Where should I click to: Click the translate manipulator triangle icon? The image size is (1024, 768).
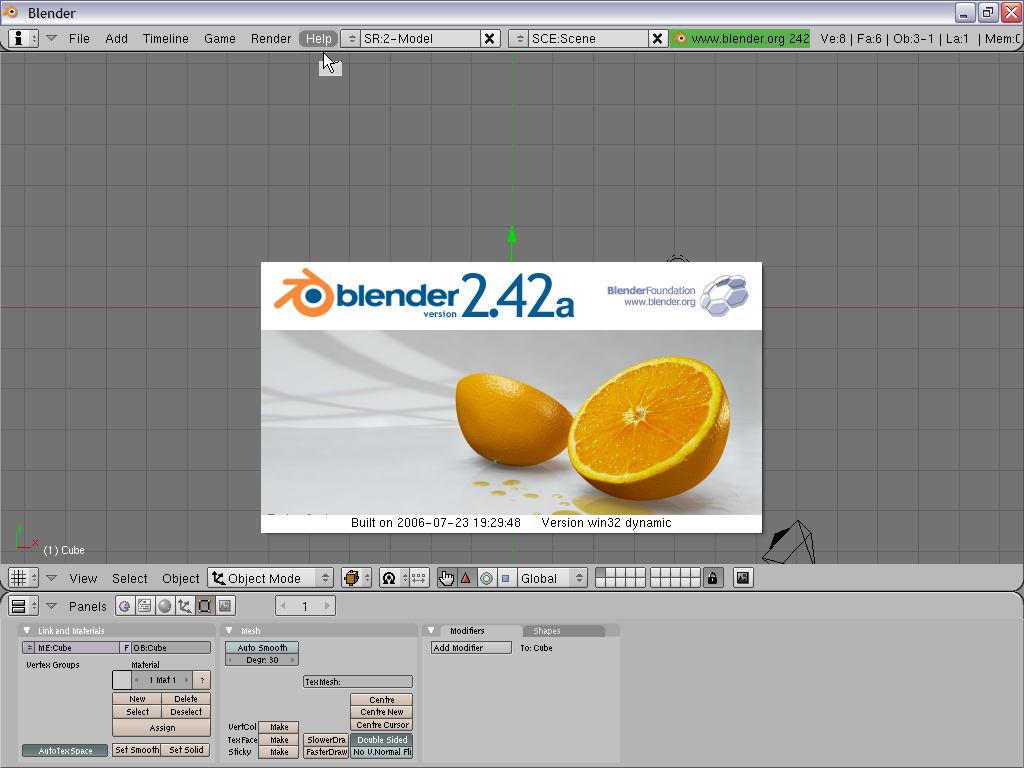coord(466,578)
